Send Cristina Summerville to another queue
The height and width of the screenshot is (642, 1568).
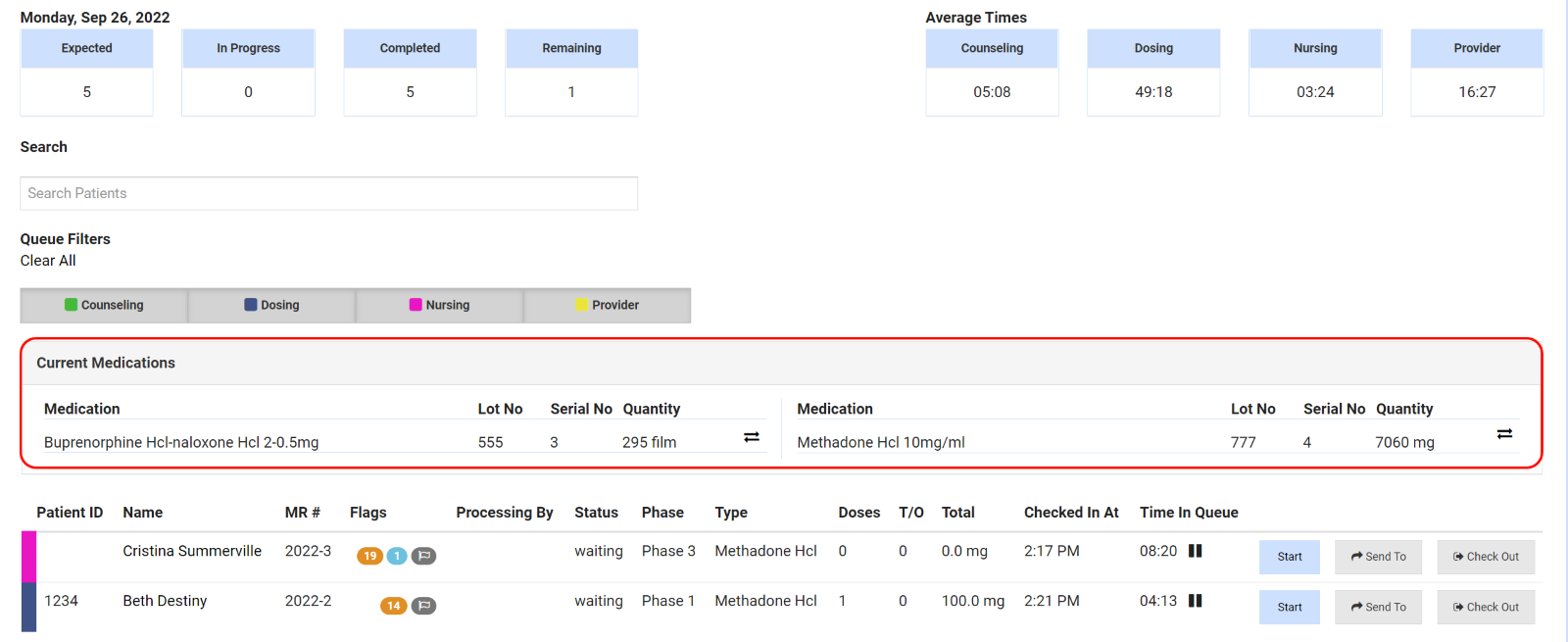pos(1378,557)
